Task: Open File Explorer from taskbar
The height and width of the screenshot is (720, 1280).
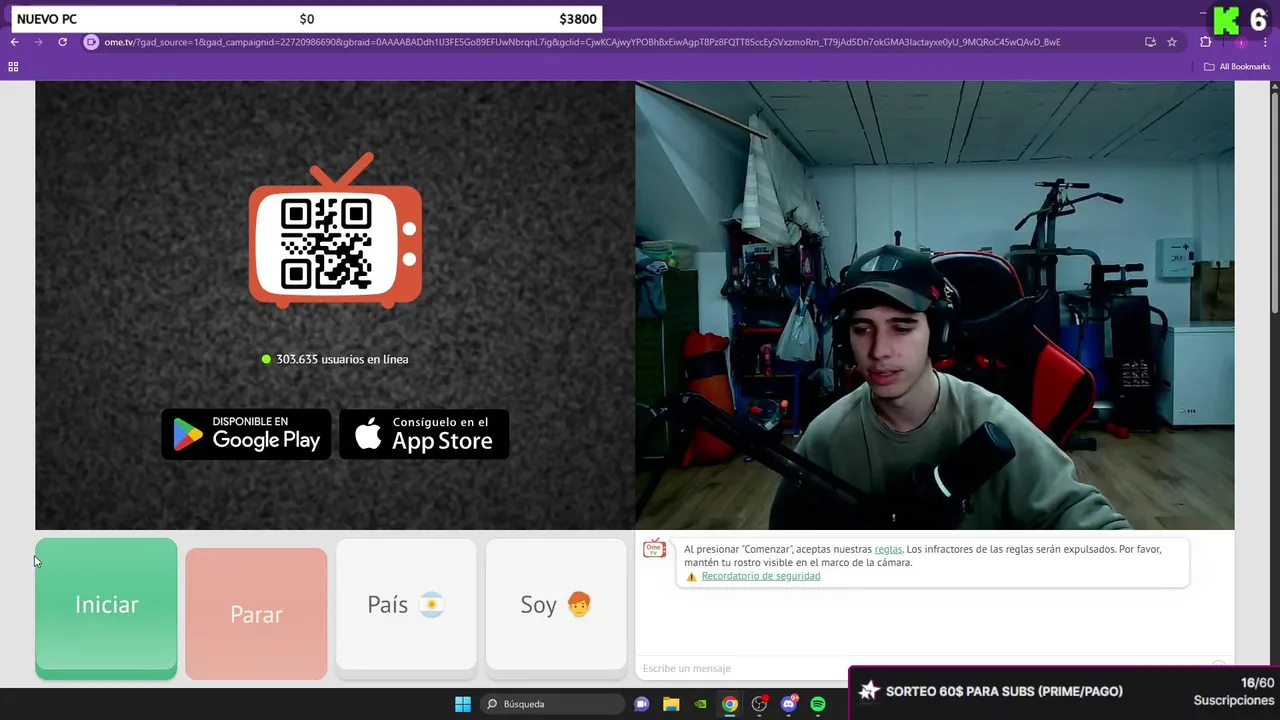Action: (671, 704)
